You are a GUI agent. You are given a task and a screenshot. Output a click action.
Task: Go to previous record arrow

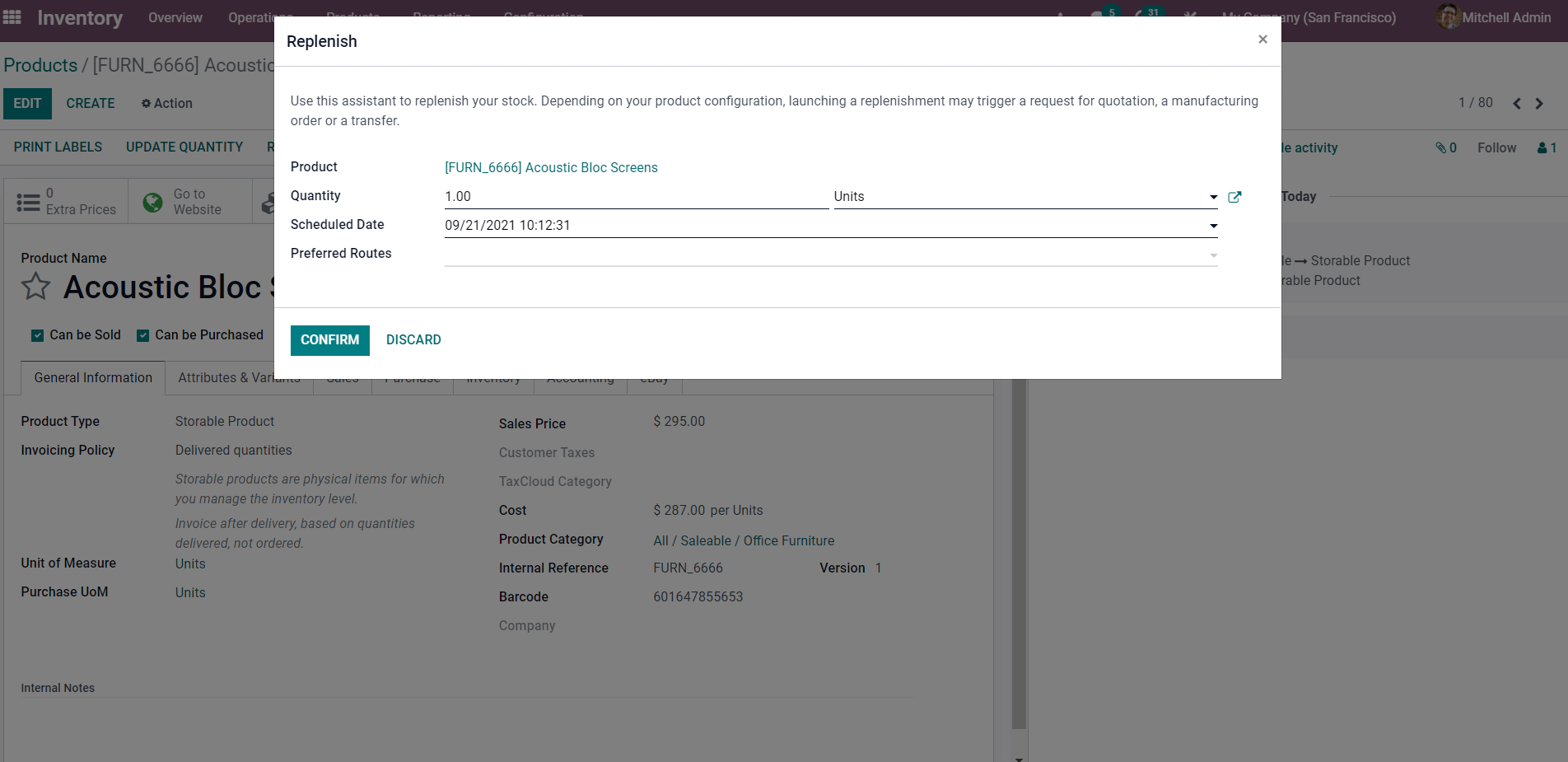click(x=1516, y=103)
